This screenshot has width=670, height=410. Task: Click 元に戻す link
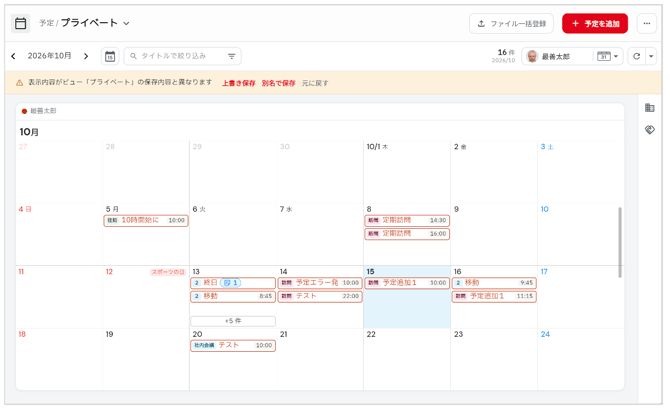tap(315, 83)
